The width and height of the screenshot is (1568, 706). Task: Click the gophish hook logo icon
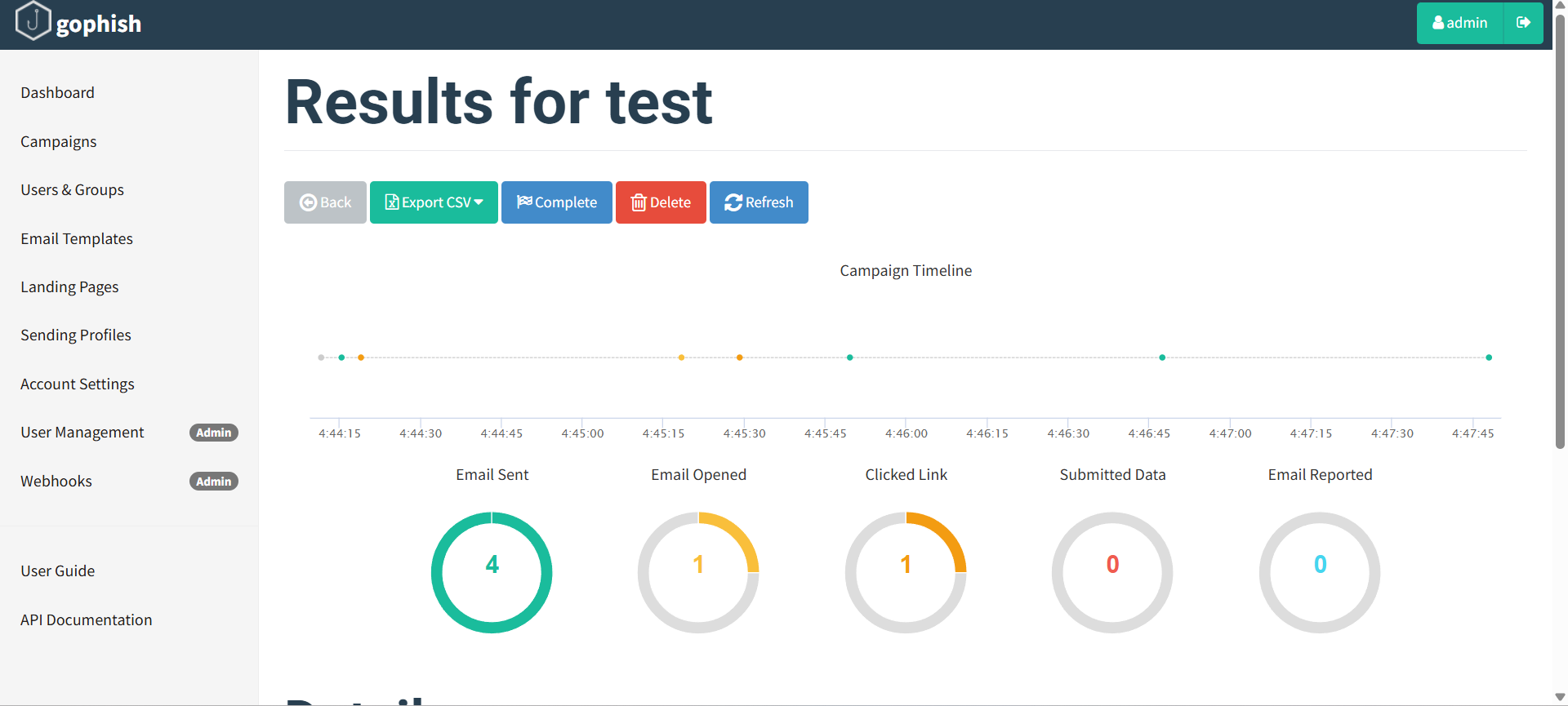click(x=33, y=20)
